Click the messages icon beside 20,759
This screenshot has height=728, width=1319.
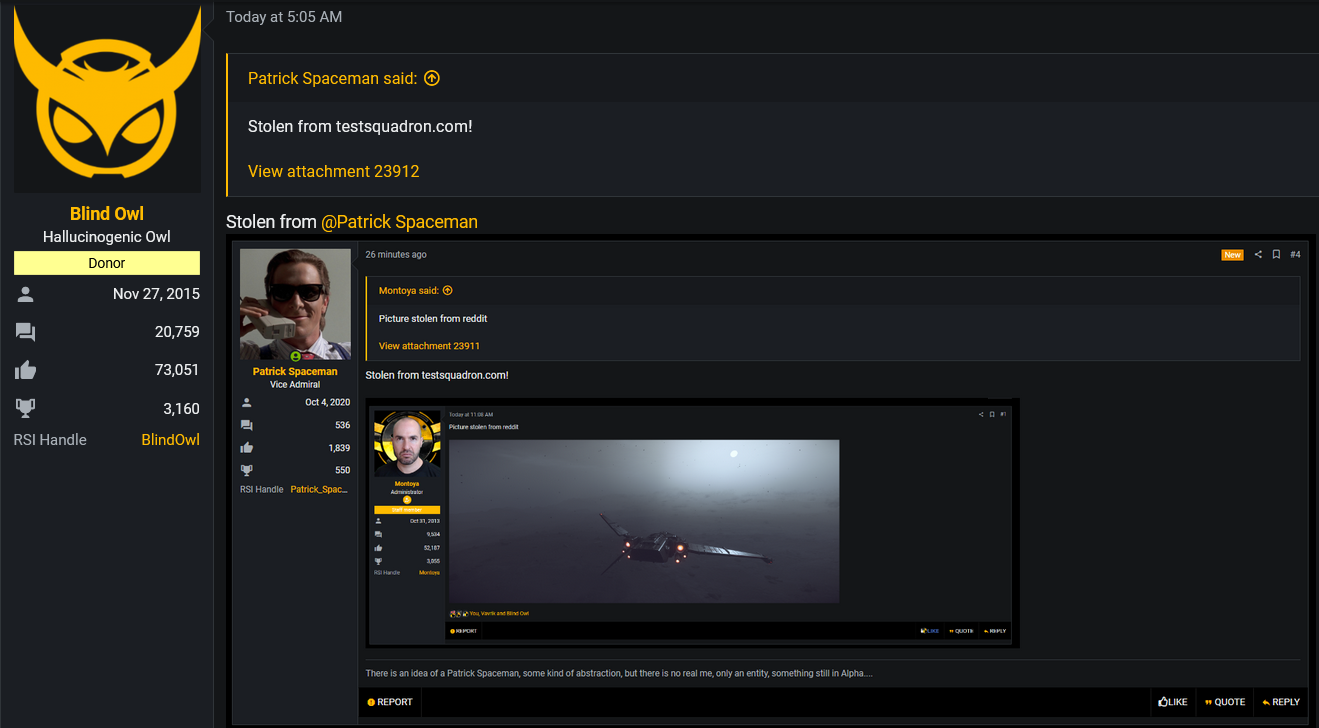click(26, 332)
